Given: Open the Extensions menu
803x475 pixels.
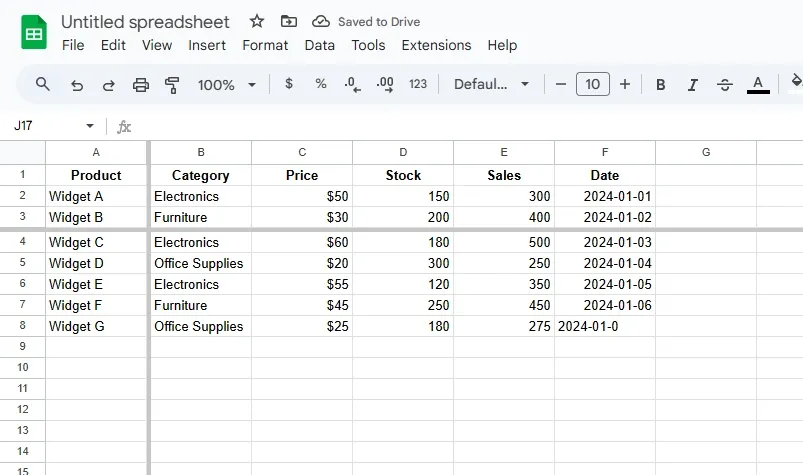Looking at the screenshot, I should pos(436,45).
